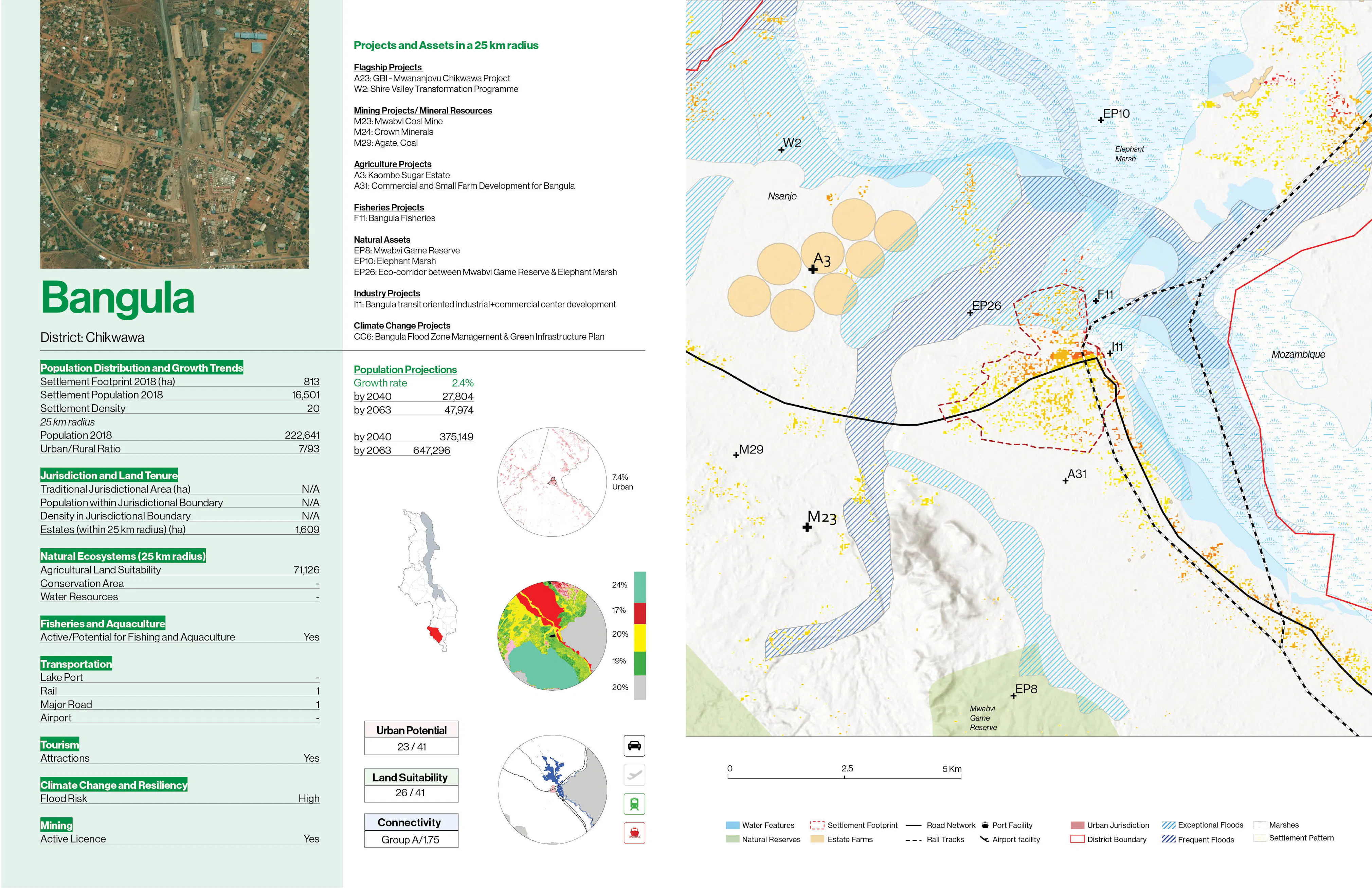The width and height of the screenshot is (1372, 888).
Task: Open the Shire Valley Transformation Programme entry
Action: (436, 89)
